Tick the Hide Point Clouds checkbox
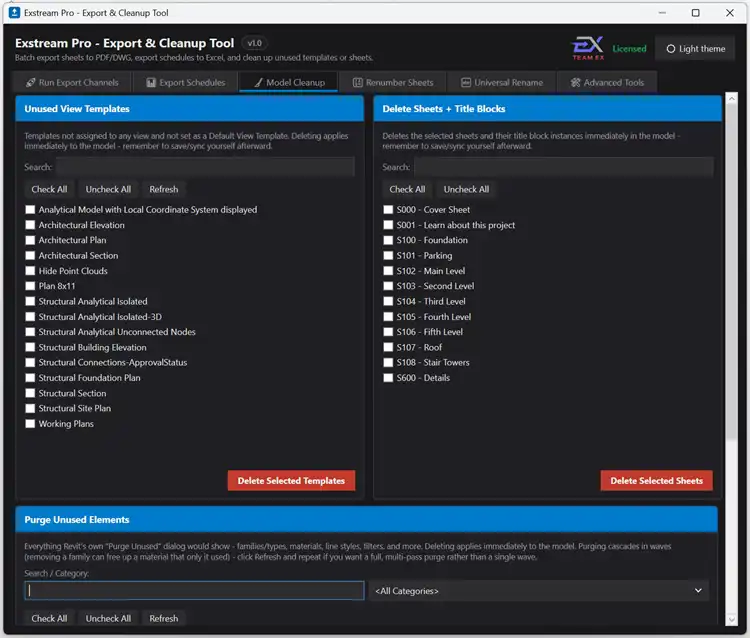This screenshot has width=750, height=638. click(x=30, y=271)
